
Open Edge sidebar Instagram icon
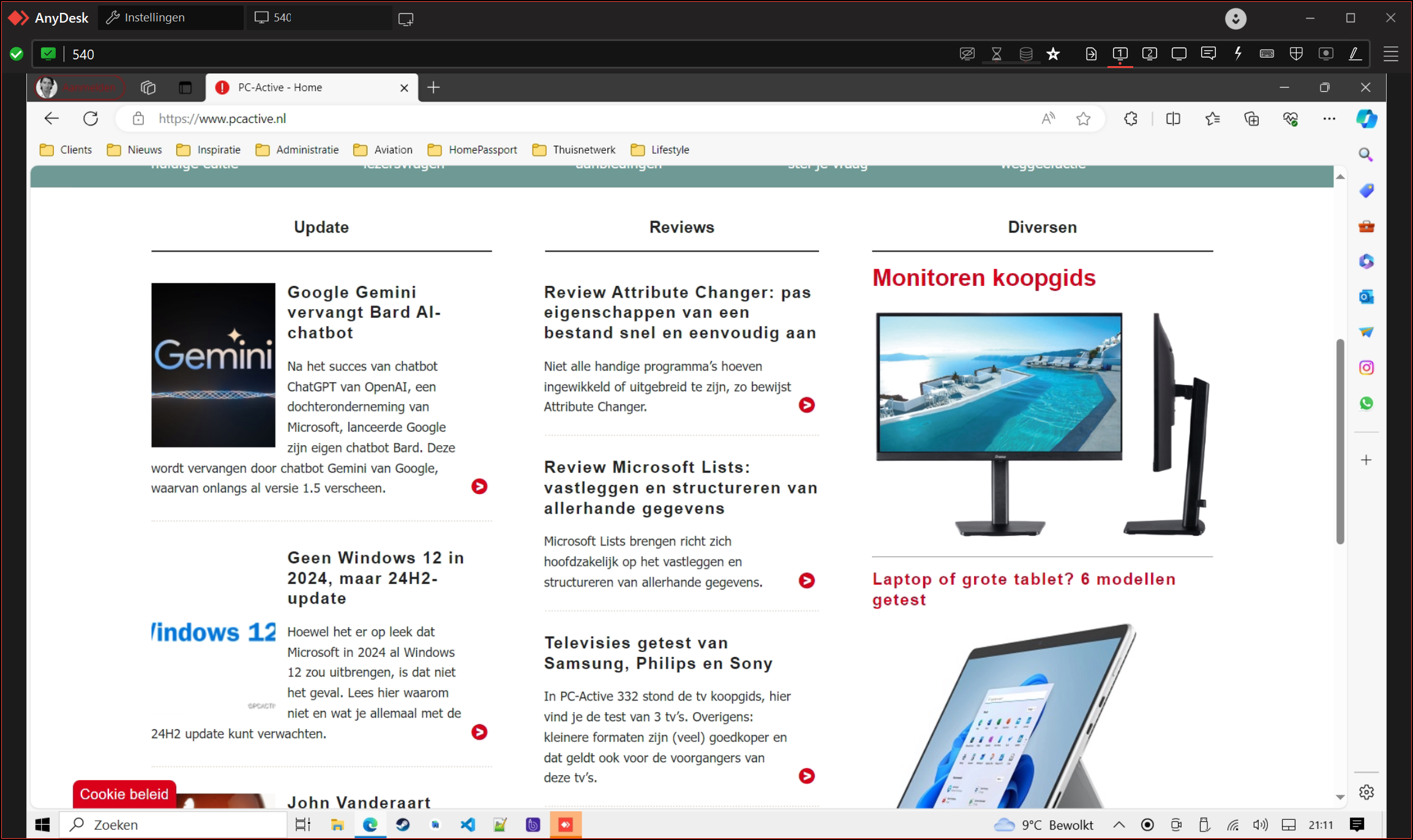(1366, 367)
